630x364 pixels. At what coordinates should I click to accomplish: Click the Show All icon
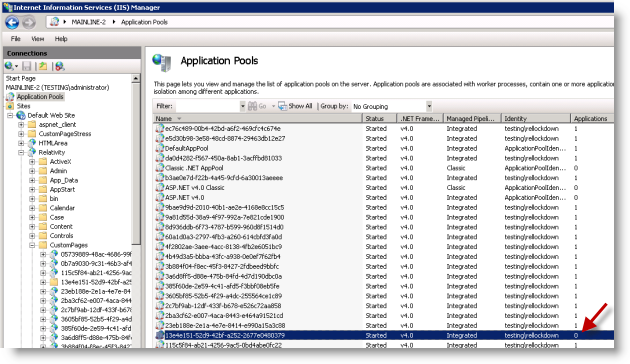[x=282, y=106]
